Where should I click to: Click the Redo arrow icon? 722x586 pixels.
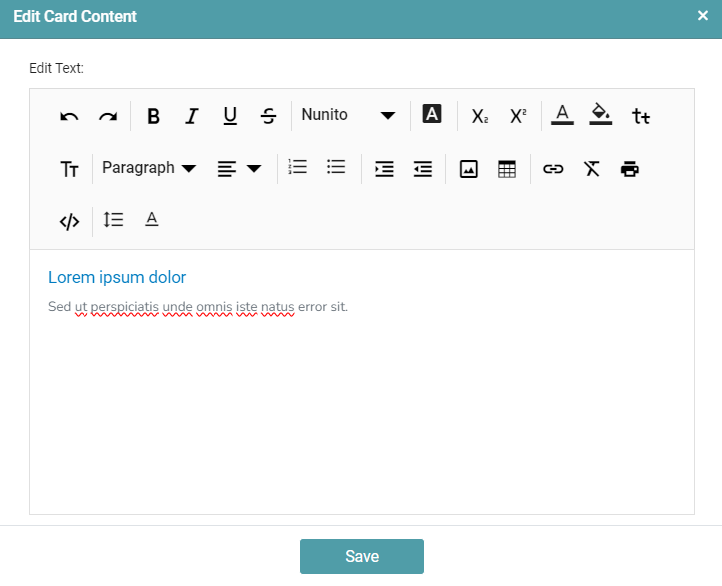pos(108,116)
